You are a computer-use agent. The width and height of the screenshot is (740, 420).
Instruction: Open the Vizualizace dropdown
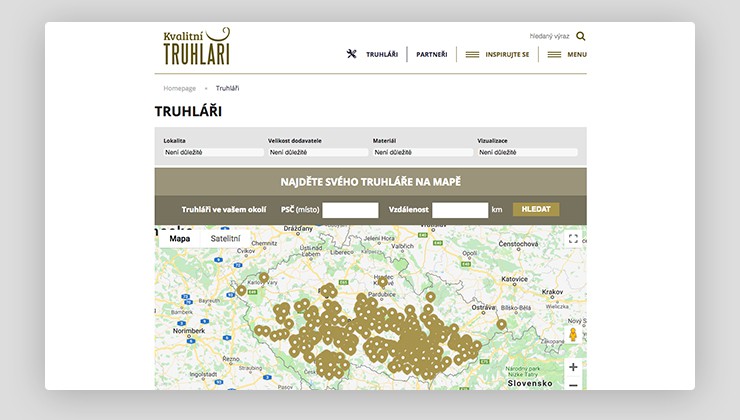(x=527, y=152)
